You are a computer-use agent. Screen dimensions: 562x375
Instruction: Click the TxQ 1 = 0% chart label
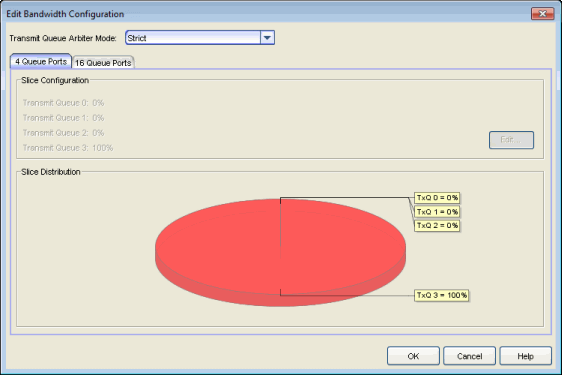pos(437,212)
